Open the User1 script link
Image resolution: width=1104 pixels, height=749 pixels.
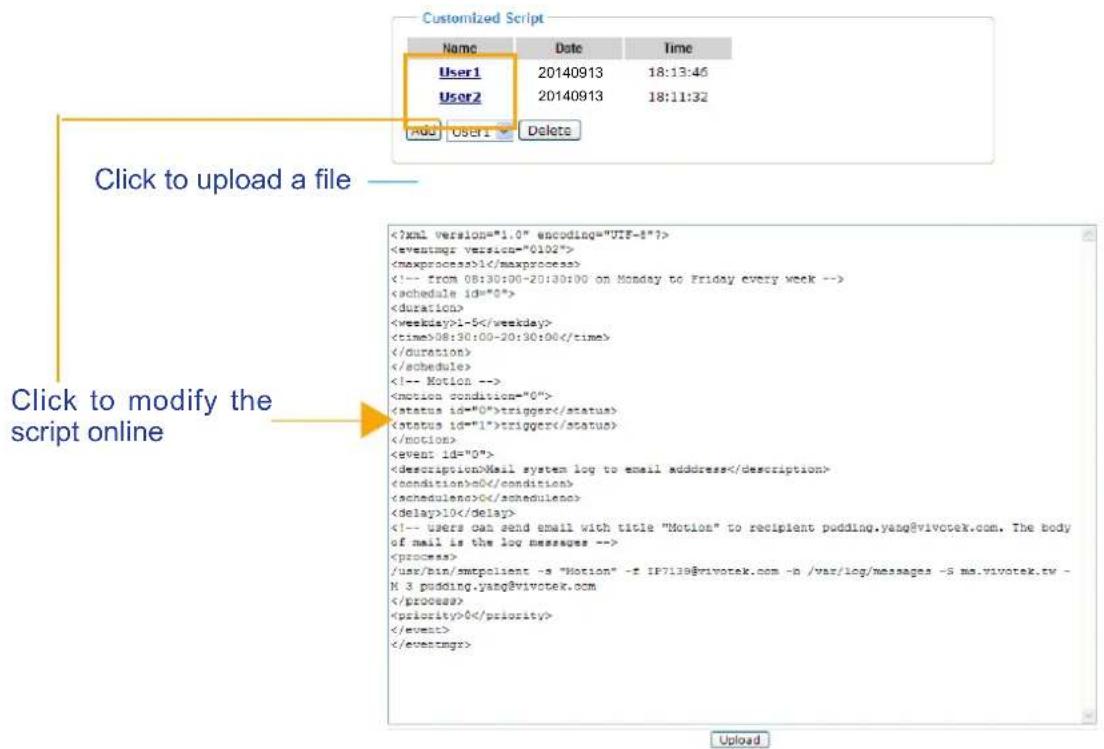[x=459, y=72]
